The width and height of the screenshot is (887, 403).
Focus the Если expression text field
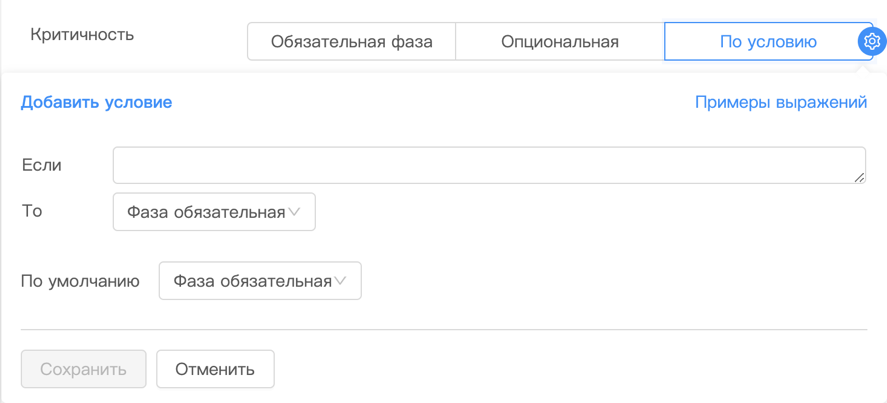point(488,165)
